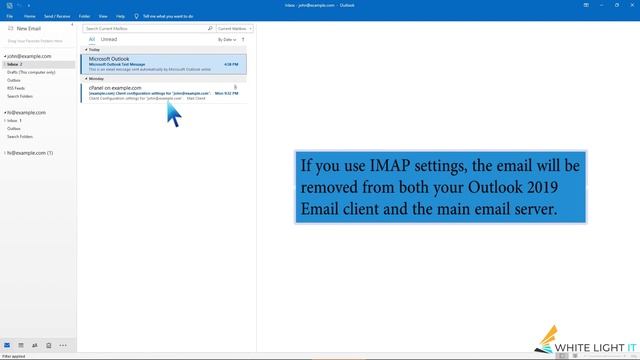Screen dimensions: 640x360
Task: Open the View ribbon tab
Action: pyautogui.click(x=103, y=16)
